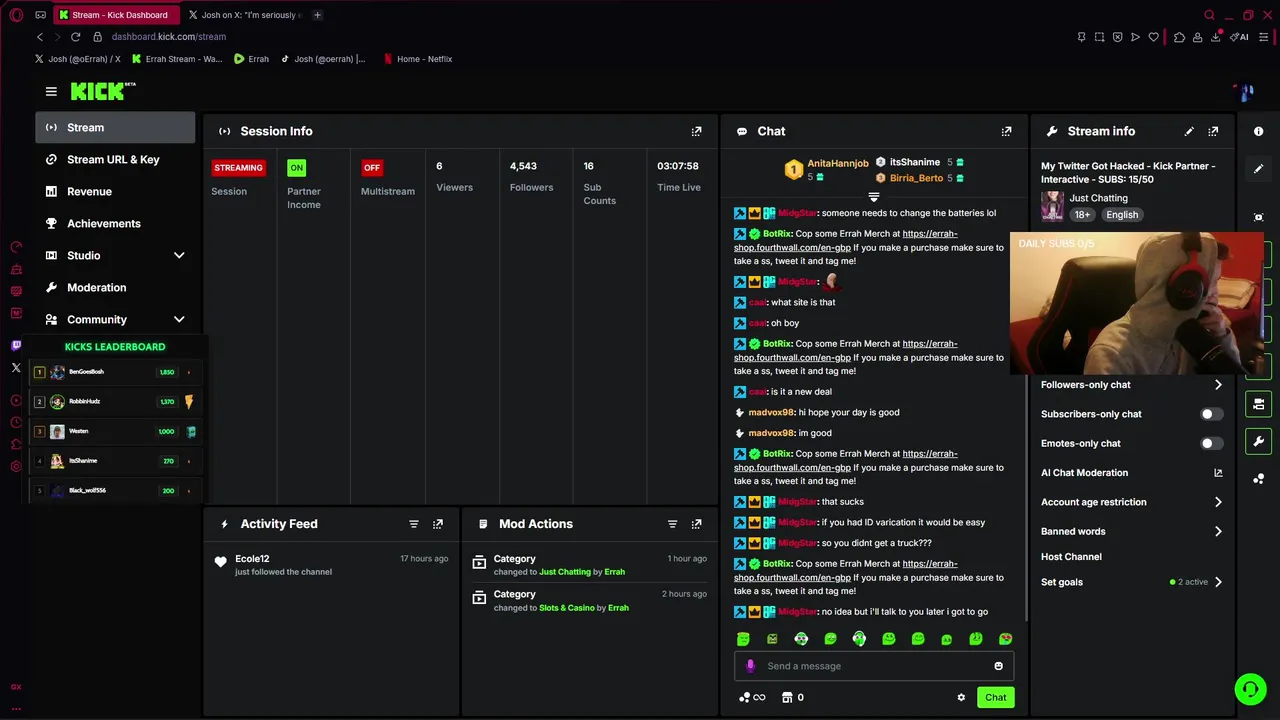This screenshot has height=720, width=1280.
Task: Open chat settings gear icon
Action: coord(961,698)
